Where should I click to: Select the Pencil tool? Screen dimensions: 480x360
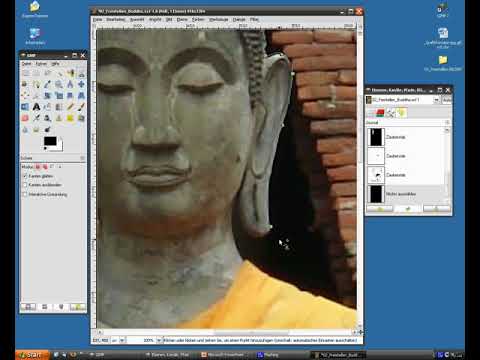70,107
